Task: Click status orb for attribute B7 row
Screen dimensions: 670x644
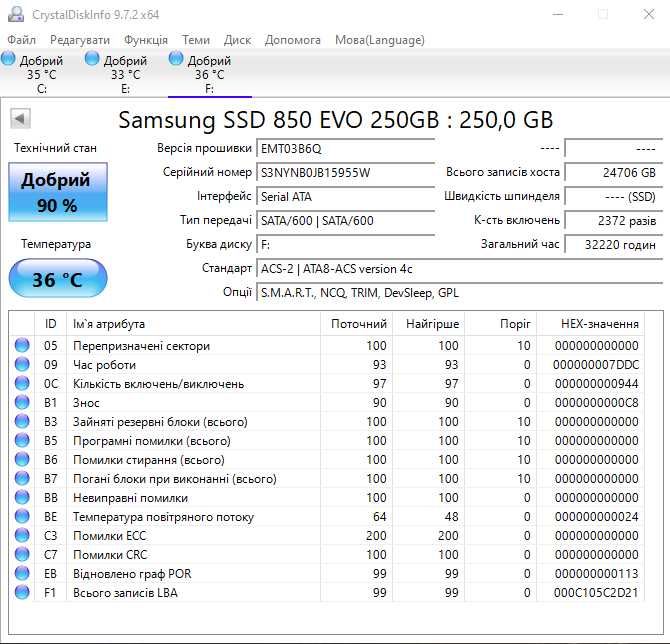Action: click(x=22, y=478)
